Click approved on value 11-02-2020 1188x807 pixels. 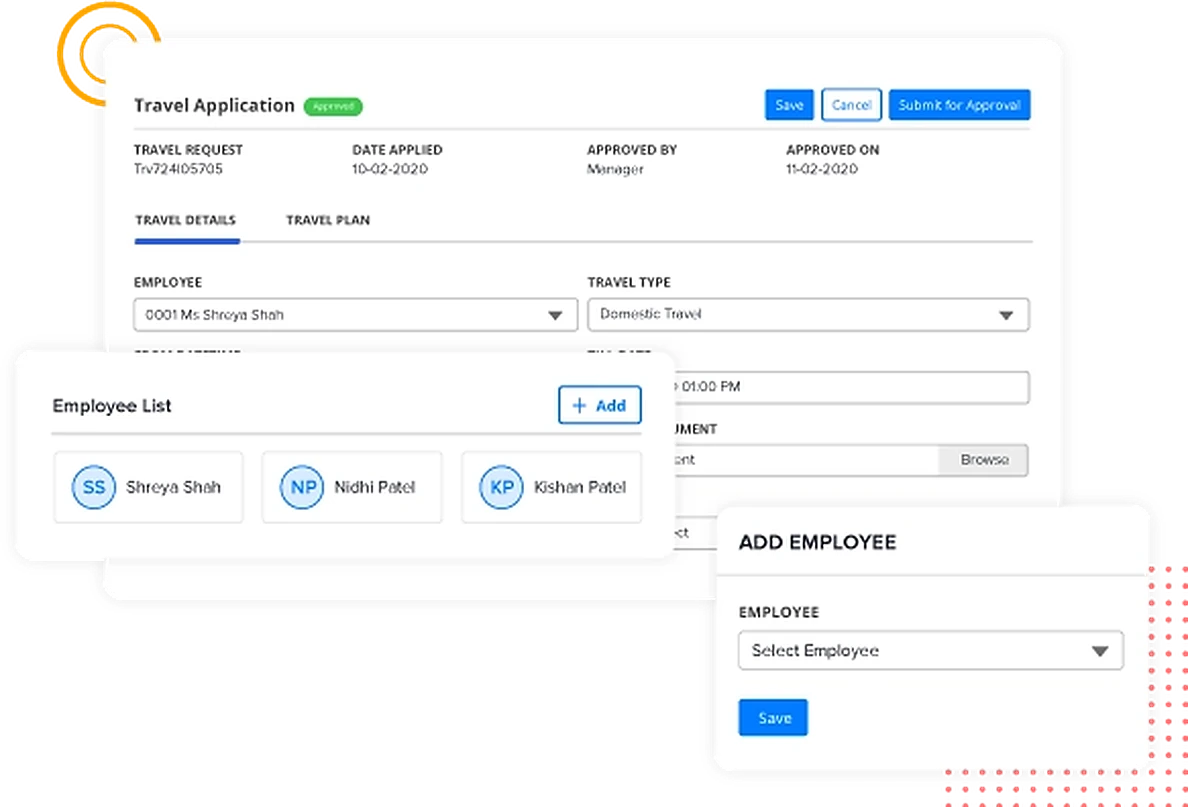tap(822, 169)
